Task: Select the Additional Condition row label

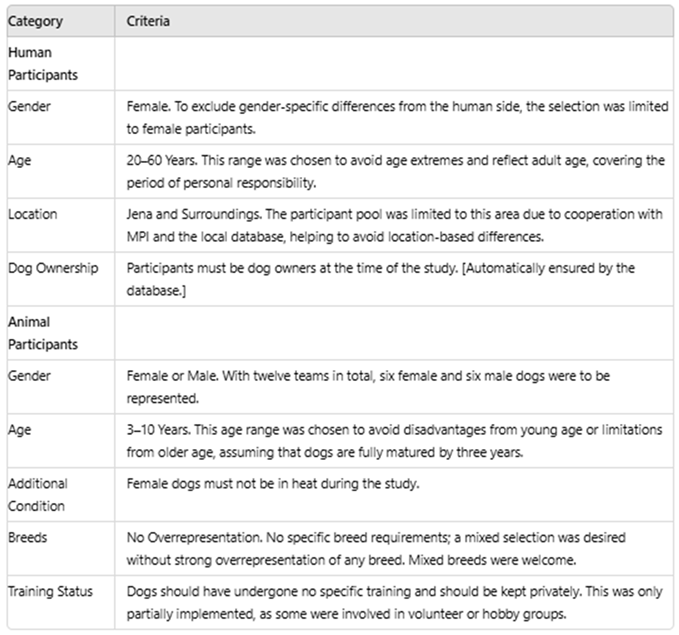Action: [38, 493]
